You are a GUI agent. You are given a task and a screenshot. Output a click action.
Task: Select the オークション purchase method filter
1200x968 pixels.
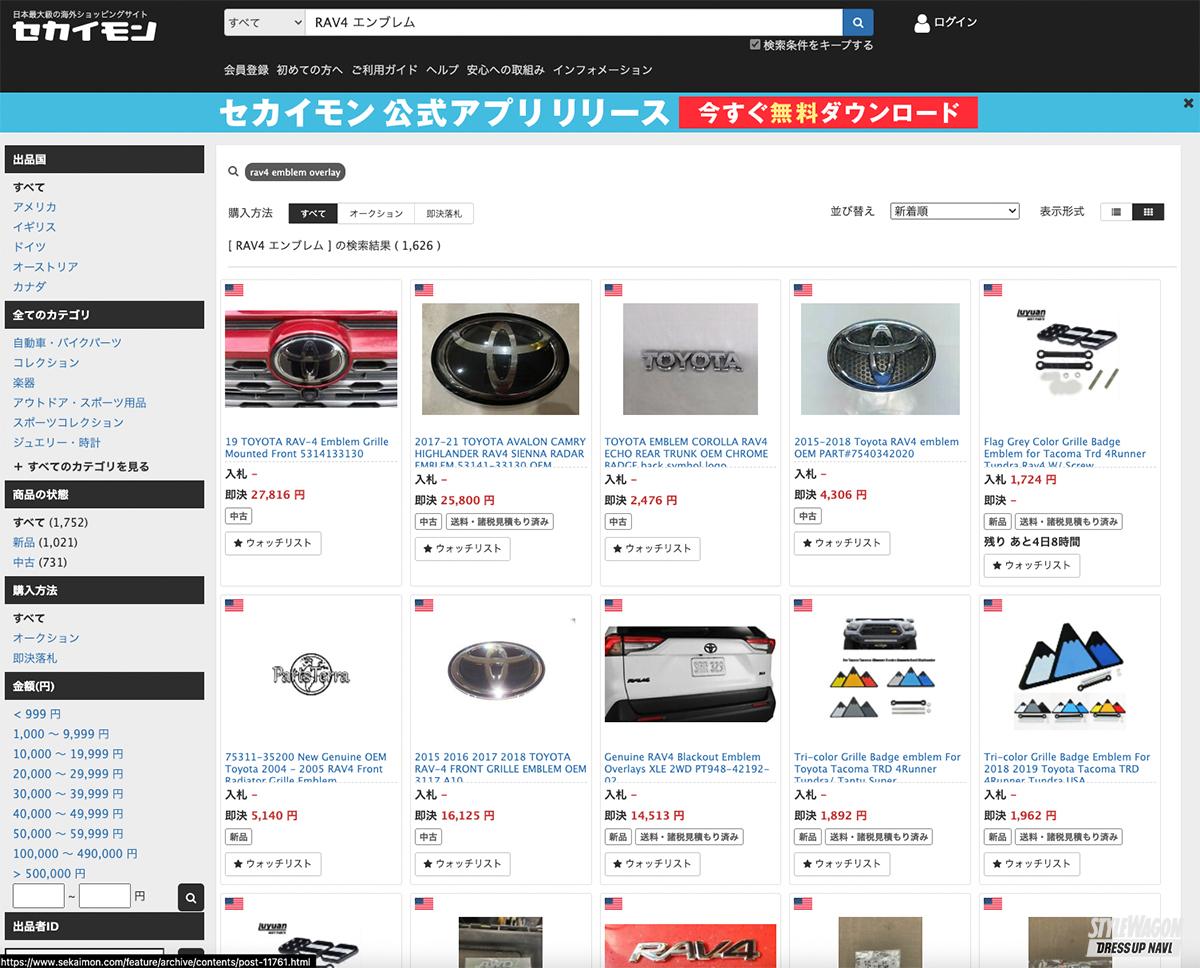pyautogui.click(x=376, y=214)
